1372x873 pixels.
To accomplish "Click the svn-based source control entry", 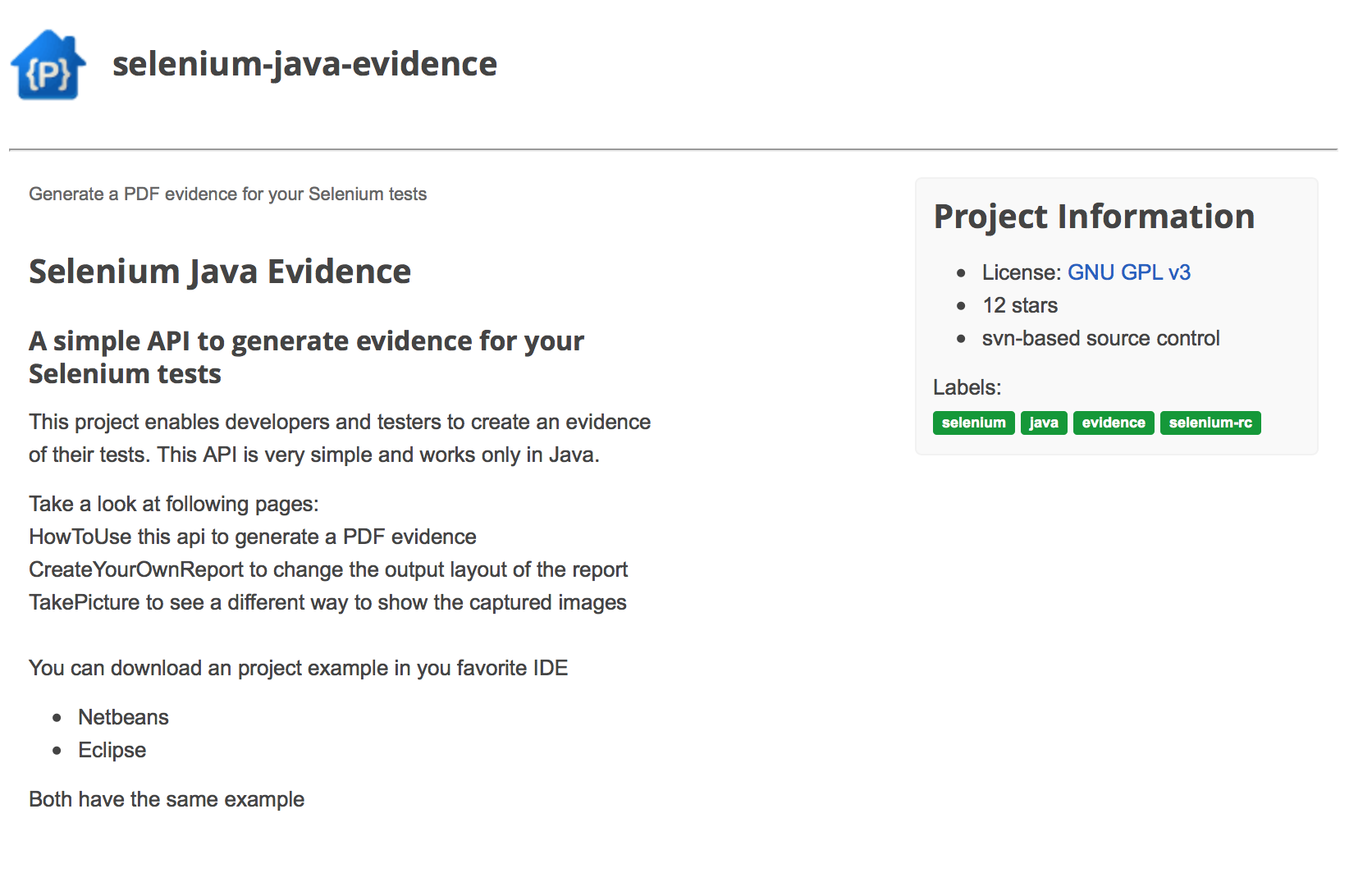I will coord(1100,337).
